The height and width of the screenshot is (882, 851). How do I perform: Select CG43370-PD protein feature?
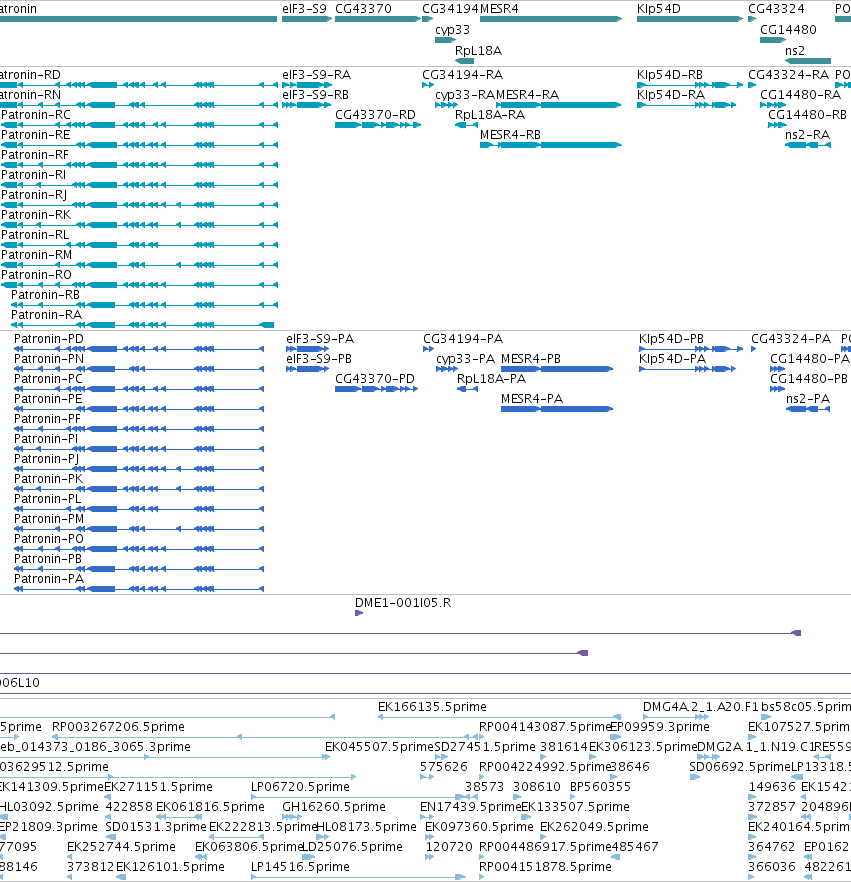pos(376,389)
